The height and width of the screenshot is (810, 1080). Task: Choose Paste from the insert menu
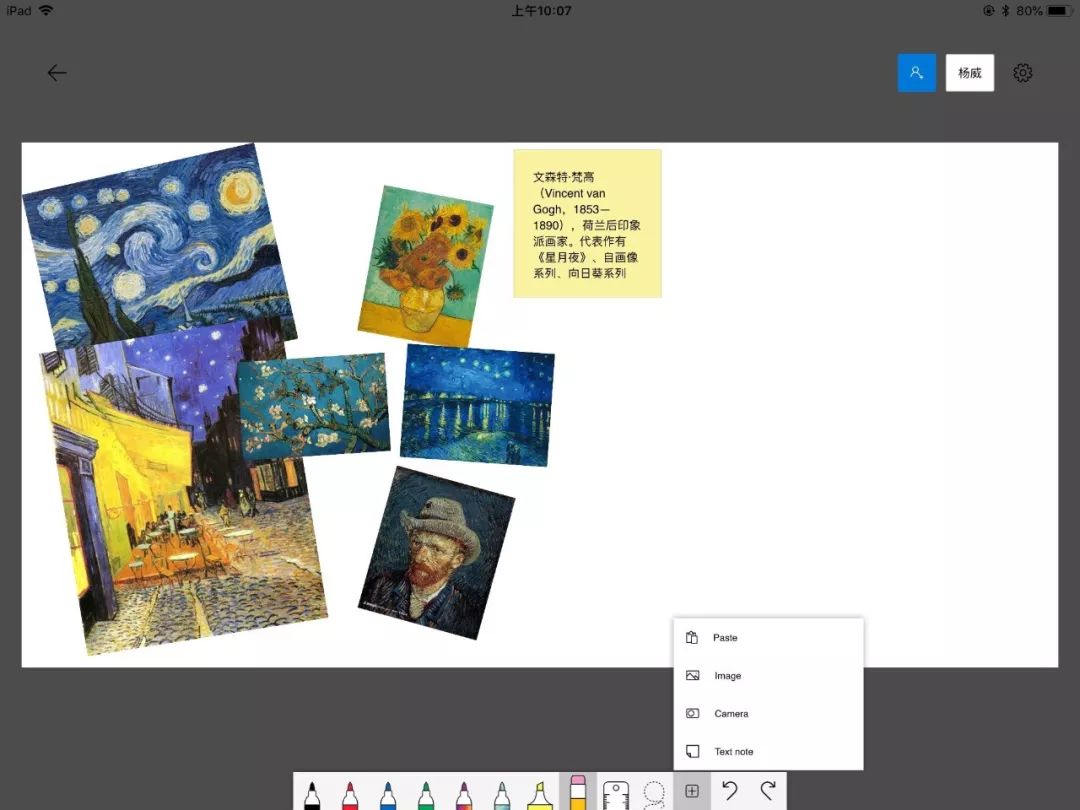click(768, 638)
